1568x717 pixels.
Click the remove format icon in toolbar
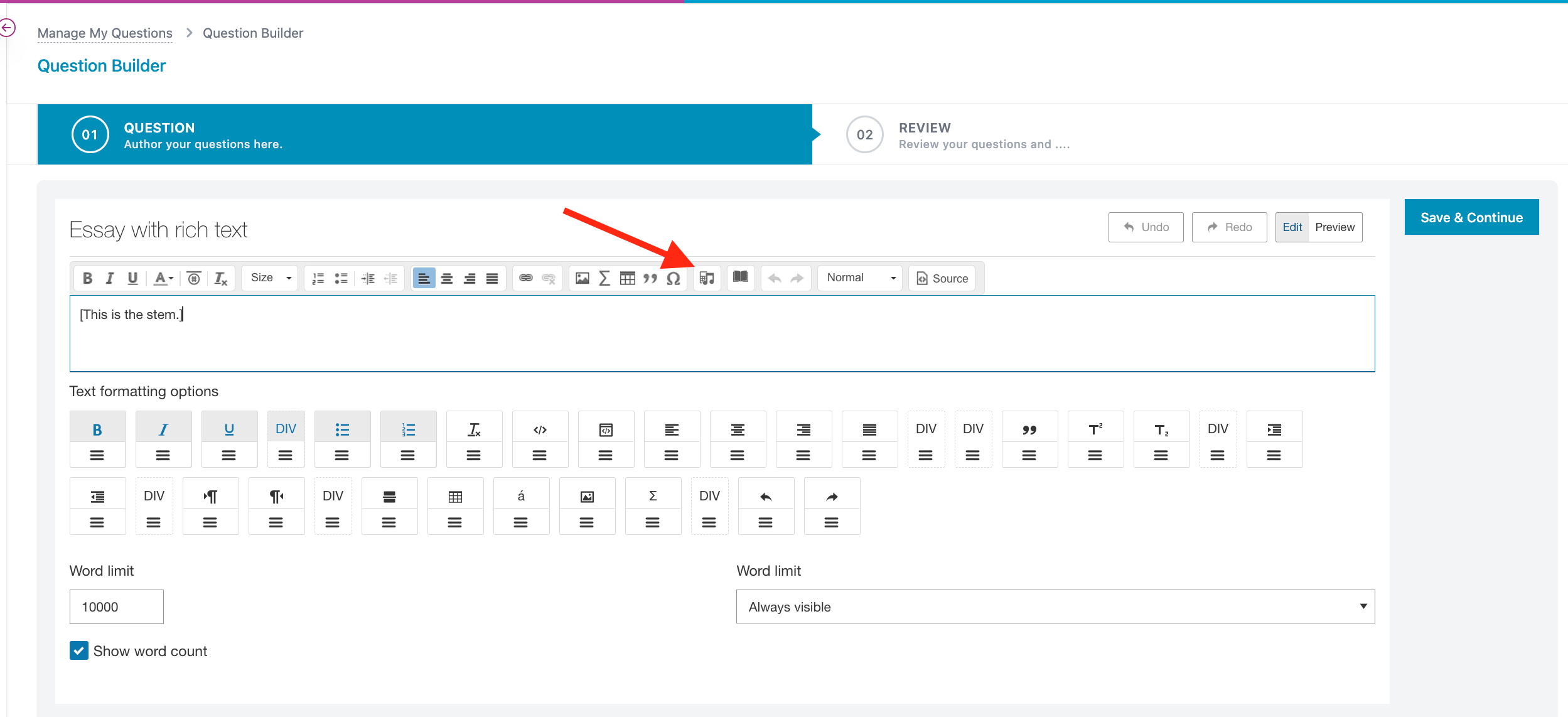220,278
